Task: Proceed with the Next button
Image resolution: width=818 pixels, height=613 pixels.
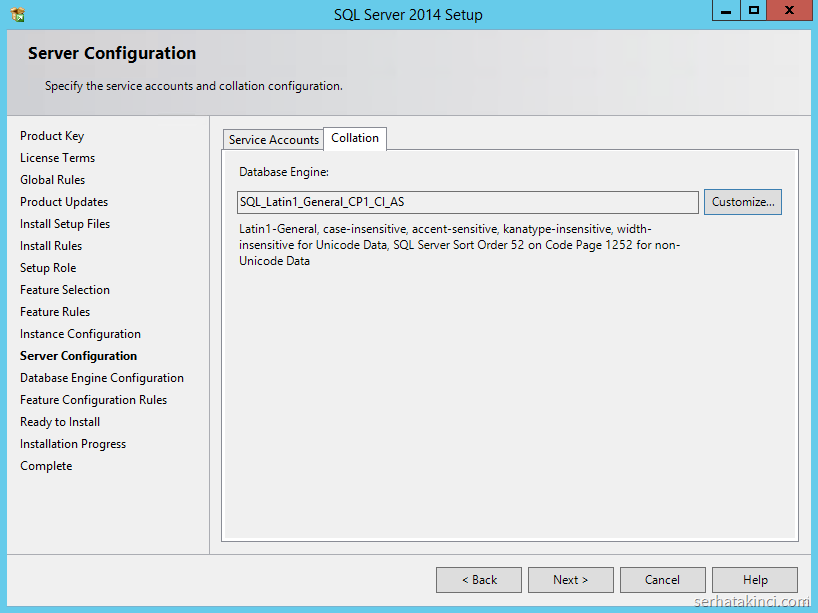Action: tap(570, 580)
